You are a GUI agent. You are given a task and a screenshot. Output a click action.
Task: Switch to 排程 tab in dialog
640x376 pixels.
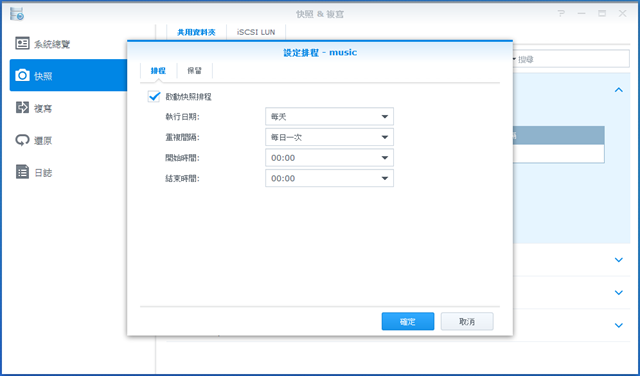158,71
